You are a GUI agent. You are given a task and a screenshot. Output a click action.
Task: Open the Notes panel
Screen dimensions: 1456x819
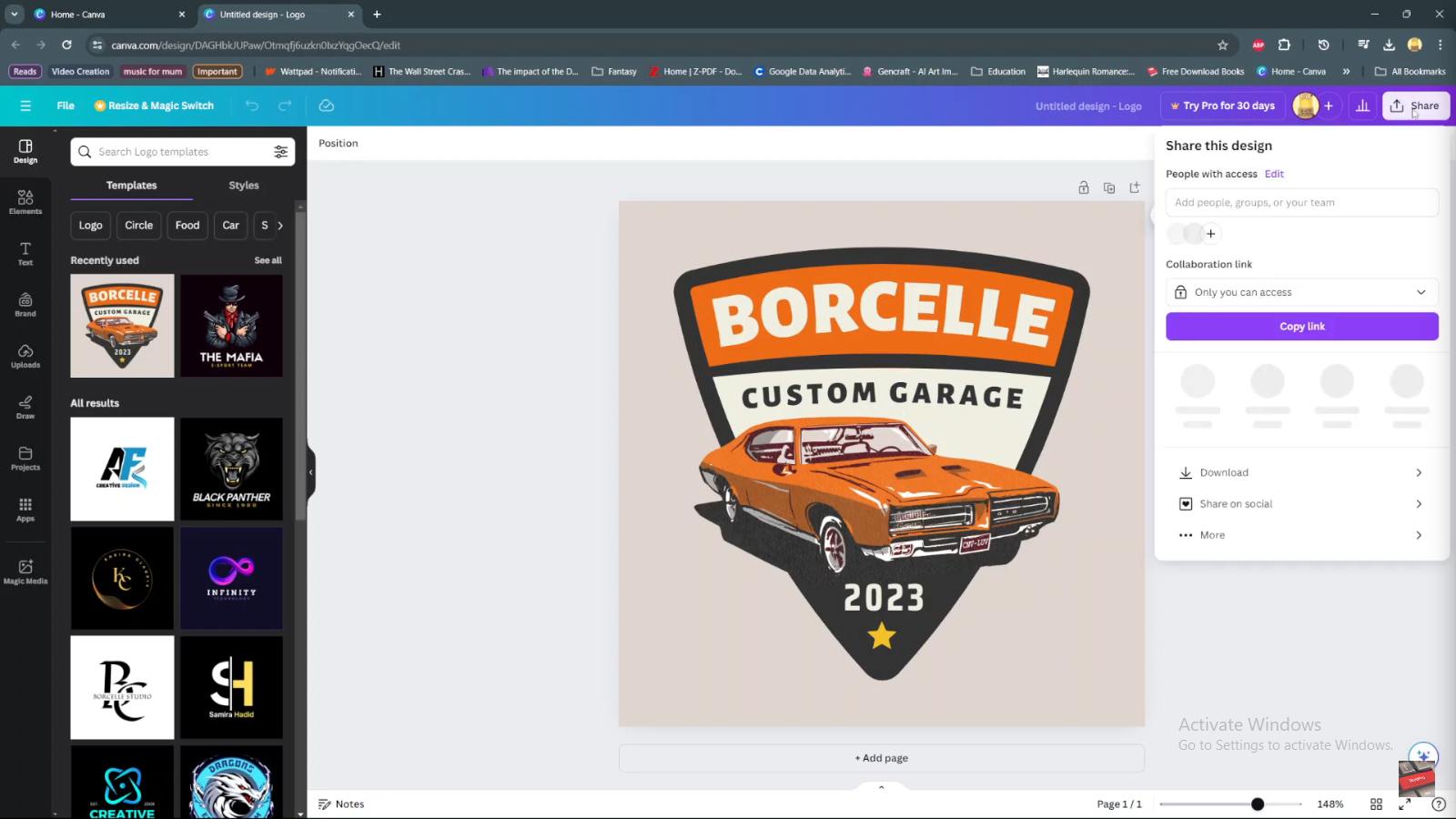[341, 804]
